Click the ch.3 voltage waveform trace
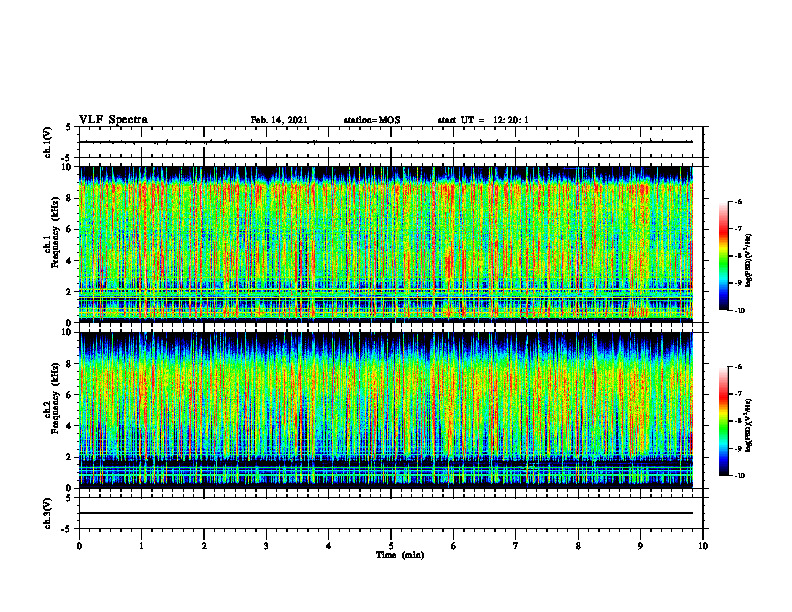The height and width of the screenshot is (612, 792). coord(386,513)
